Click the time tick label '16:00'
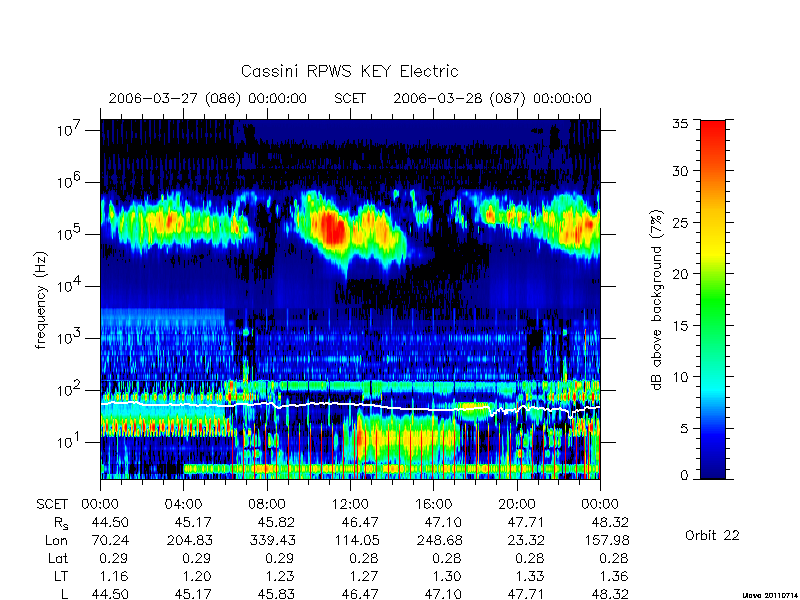Viewport: 800px width, 600px height. coord(434,505)
